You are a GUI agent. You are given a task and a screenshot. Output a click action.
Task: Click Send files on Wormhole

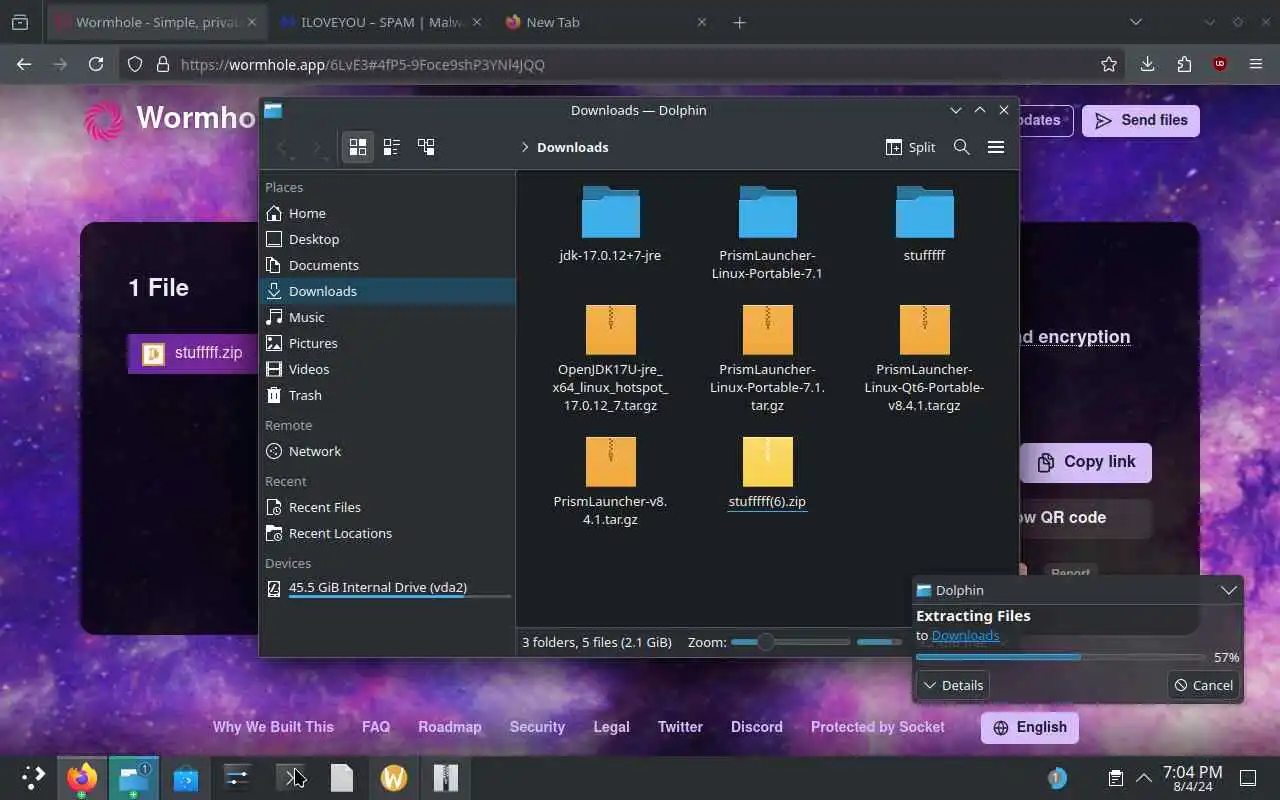(x=1140, y=120)
